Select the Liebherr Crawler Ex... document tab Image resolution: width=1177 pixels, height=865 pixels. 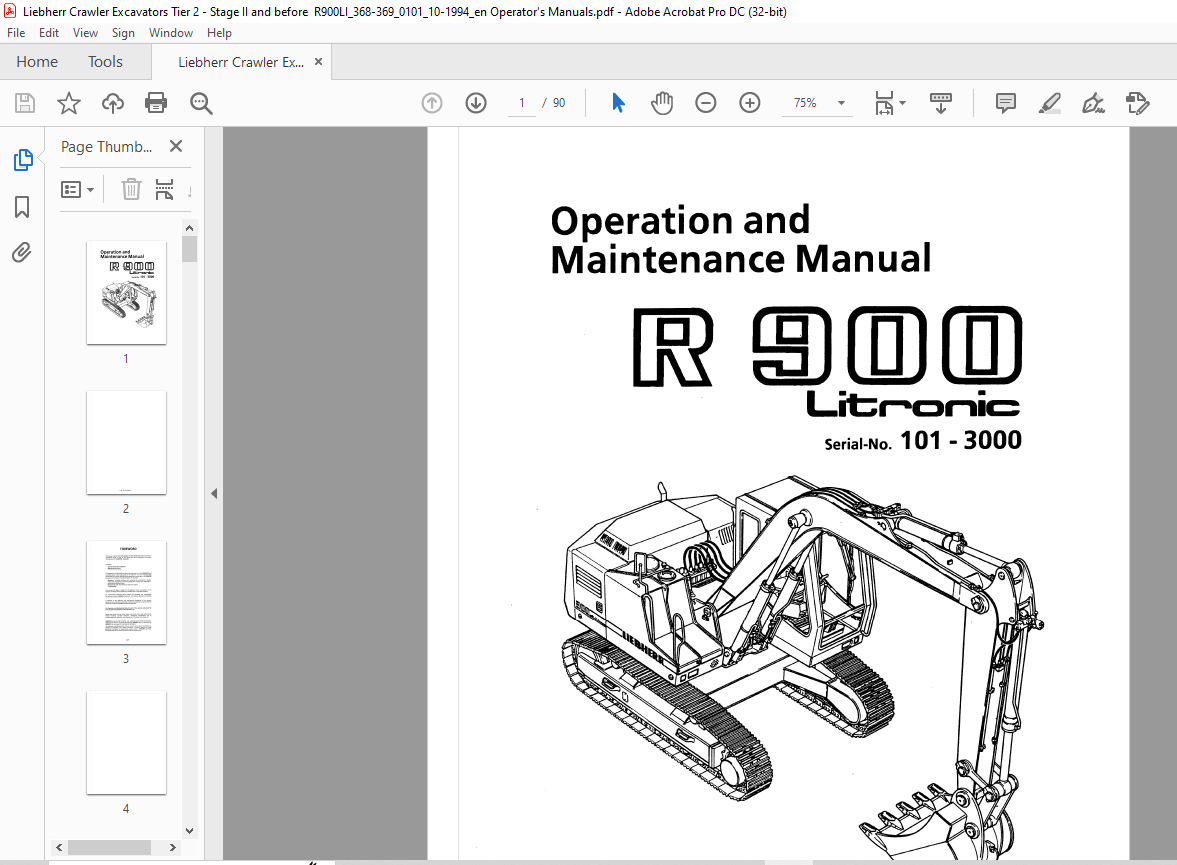click(241, 62)
